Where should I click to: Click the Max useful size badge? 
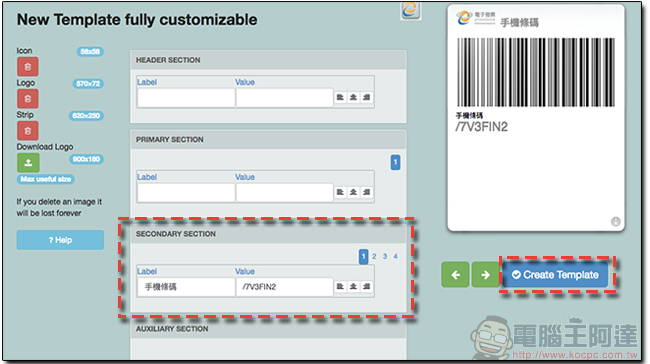[46, 179]
